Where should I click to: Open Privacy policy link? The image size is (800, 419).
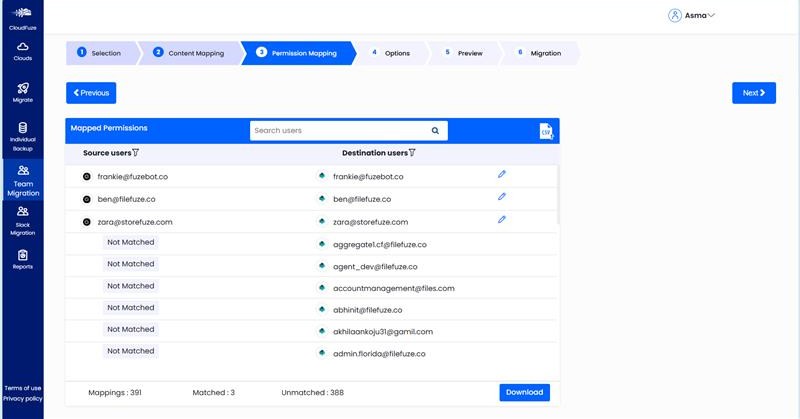tap(22, 399)
